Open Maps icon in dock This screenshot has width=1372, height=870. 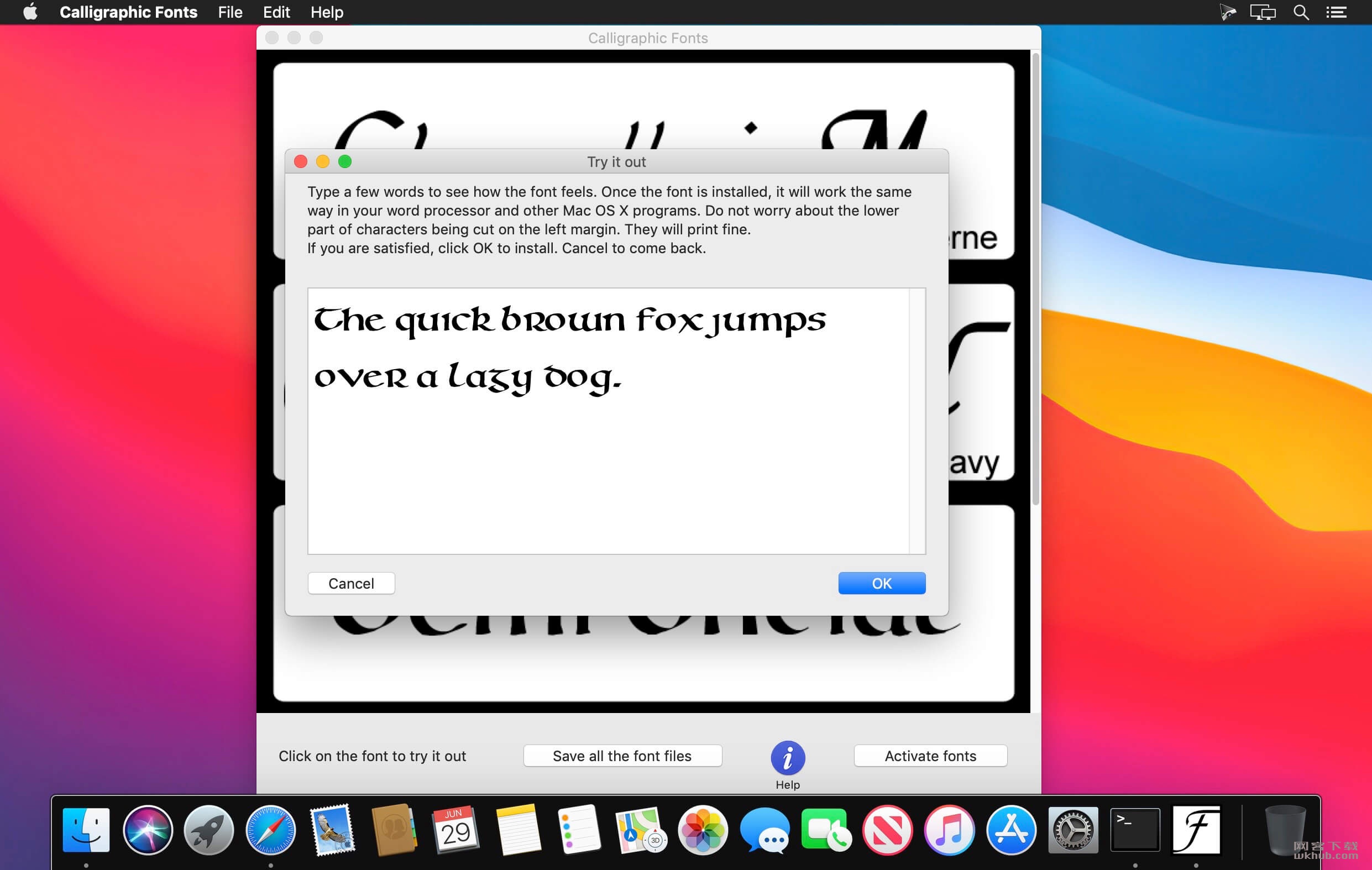point(641,830)
